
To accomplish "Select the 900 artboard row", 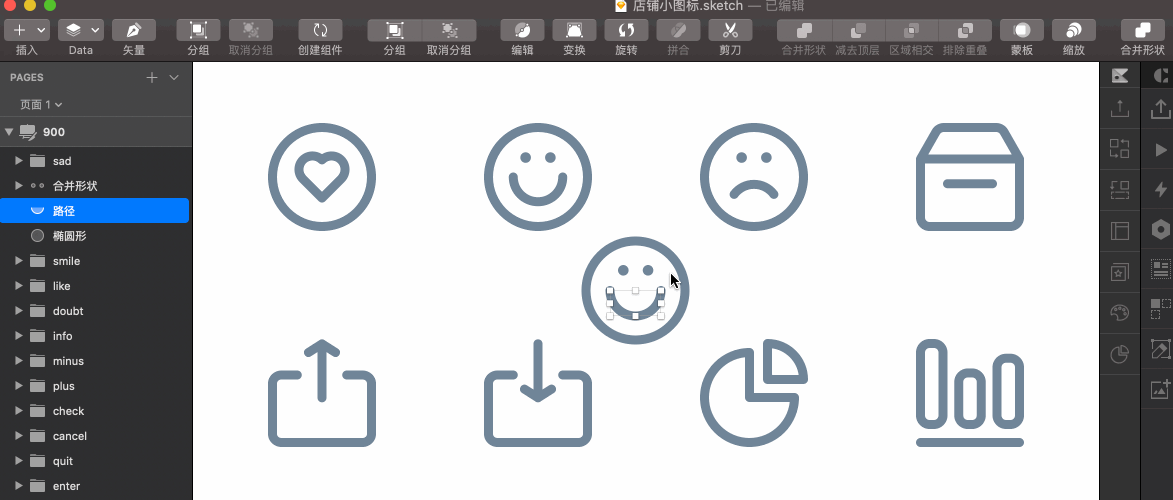I will [96, 132].
